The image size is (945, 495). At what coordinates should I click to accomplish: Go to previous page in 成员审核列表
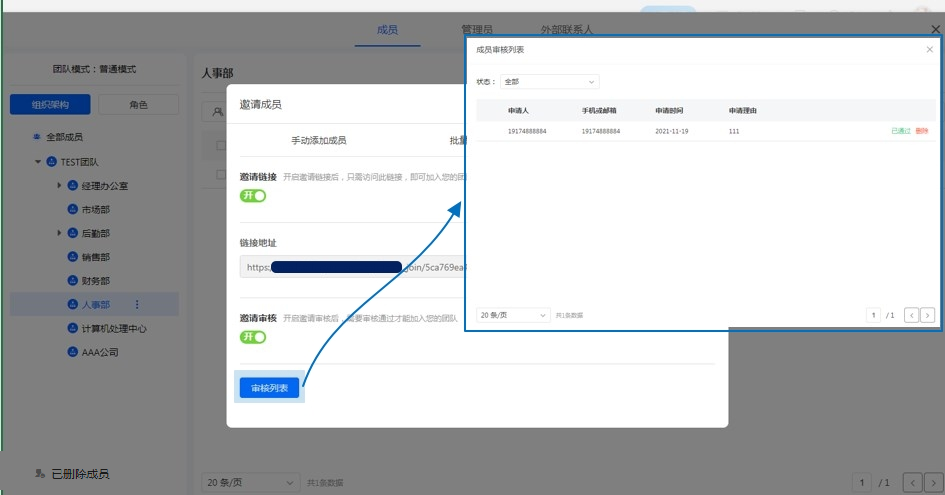(x=911, y=315)
